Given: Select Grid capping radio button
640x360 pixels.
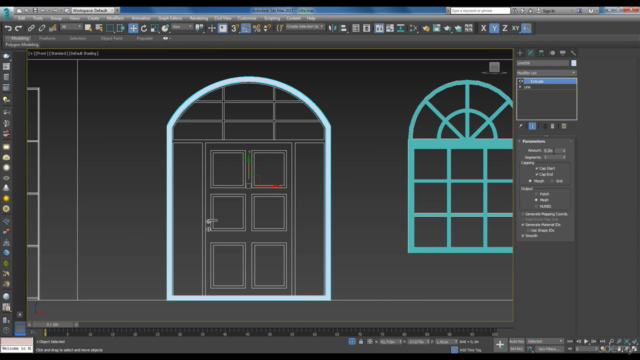Looking at the screenshot, I should [x=552, y=181].
